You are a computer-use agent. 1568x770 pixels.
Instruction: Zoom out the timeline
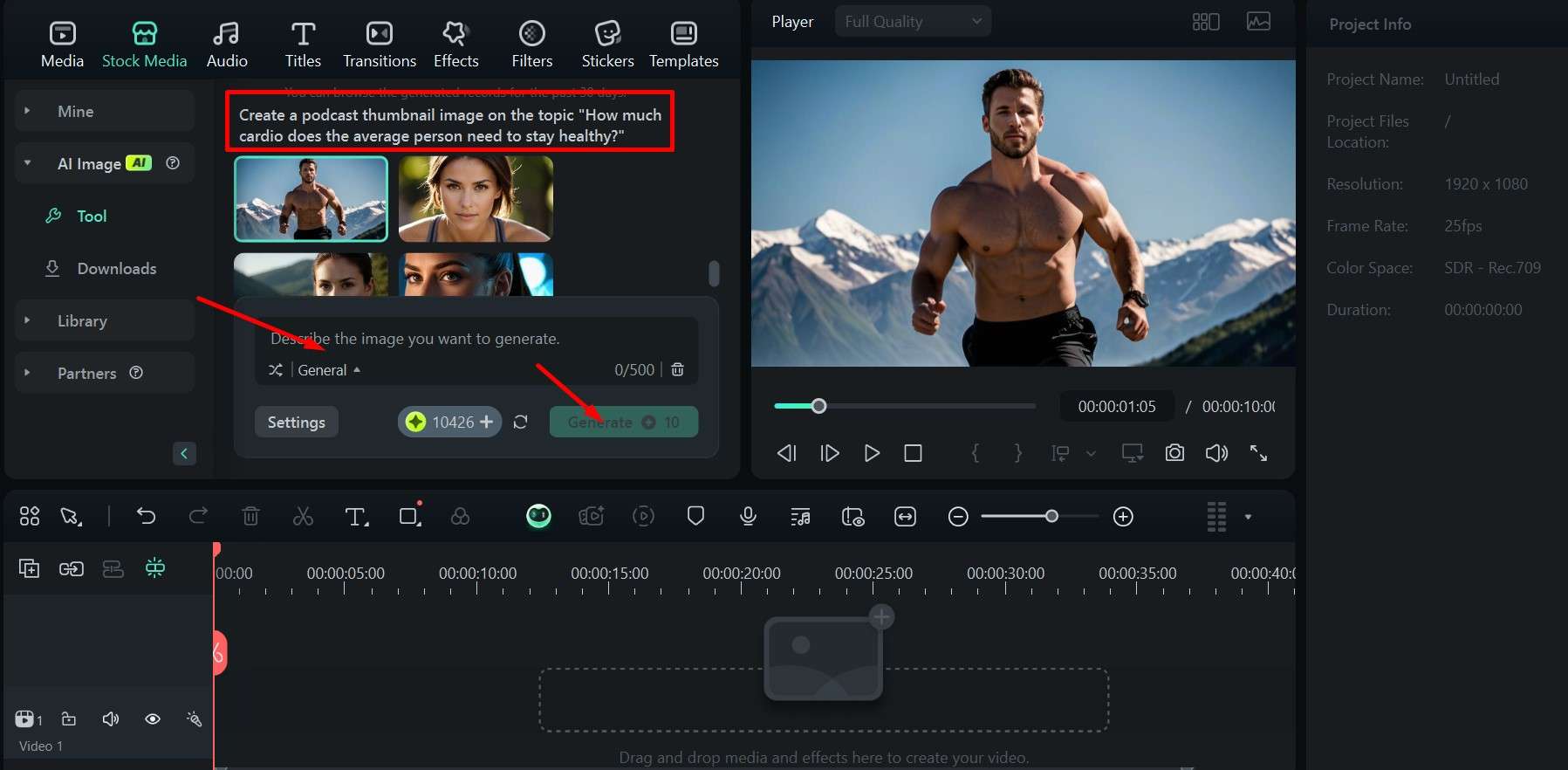coord(958,517)
